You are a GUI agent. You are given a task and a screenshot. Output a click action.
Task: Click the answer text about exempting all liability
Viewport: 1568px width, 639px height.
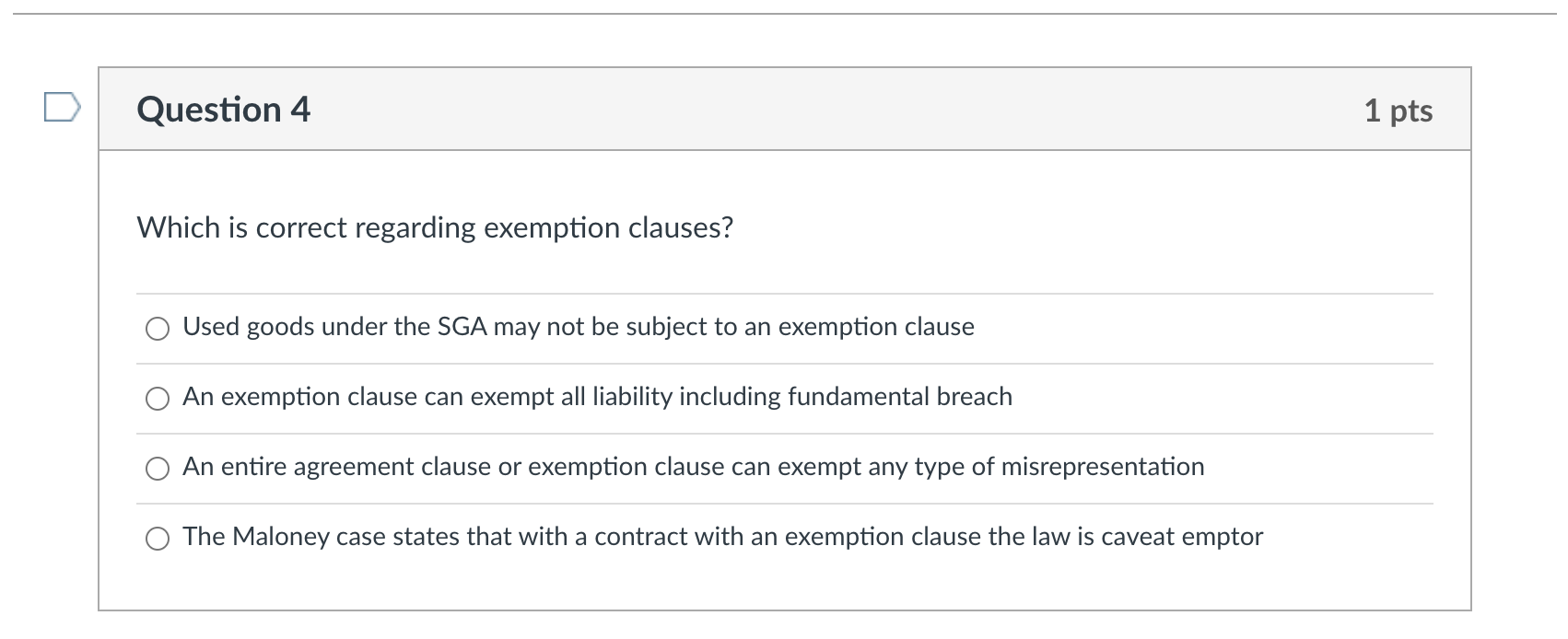[x=597, y=398]
